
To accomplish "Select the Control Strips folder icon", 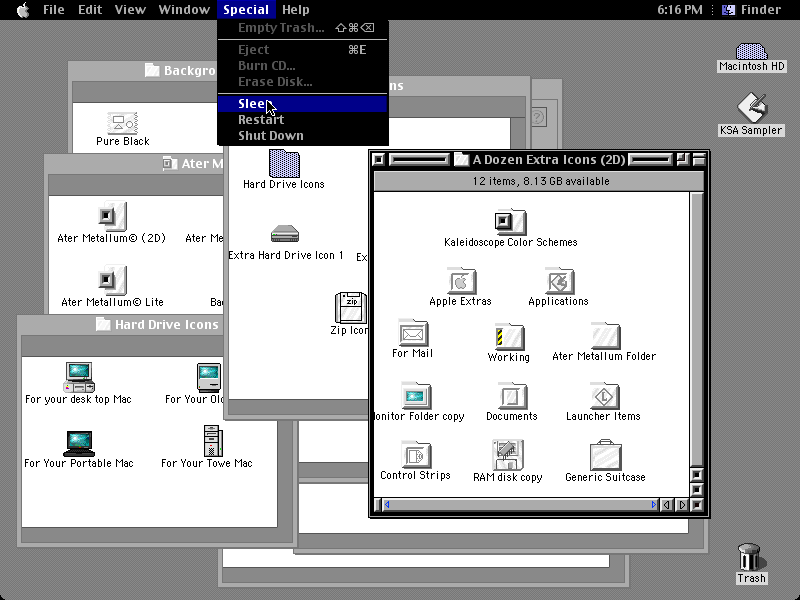I will click(x=416, y=455).
